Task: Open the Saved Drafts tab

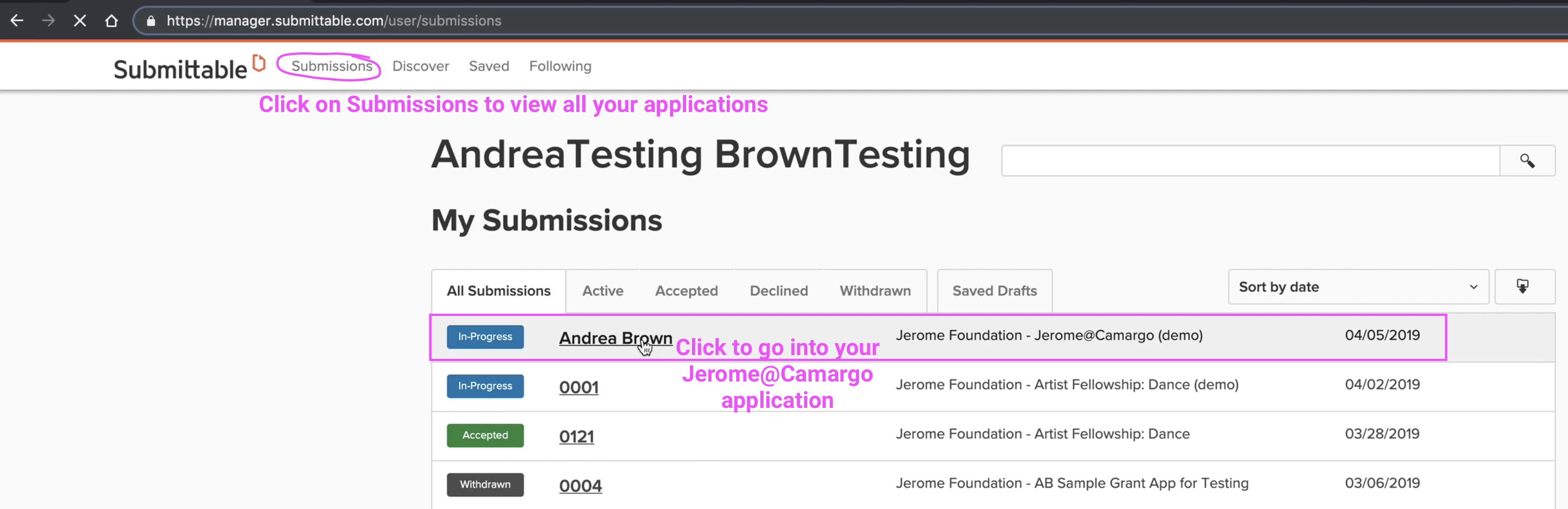Action: point(994,290)
